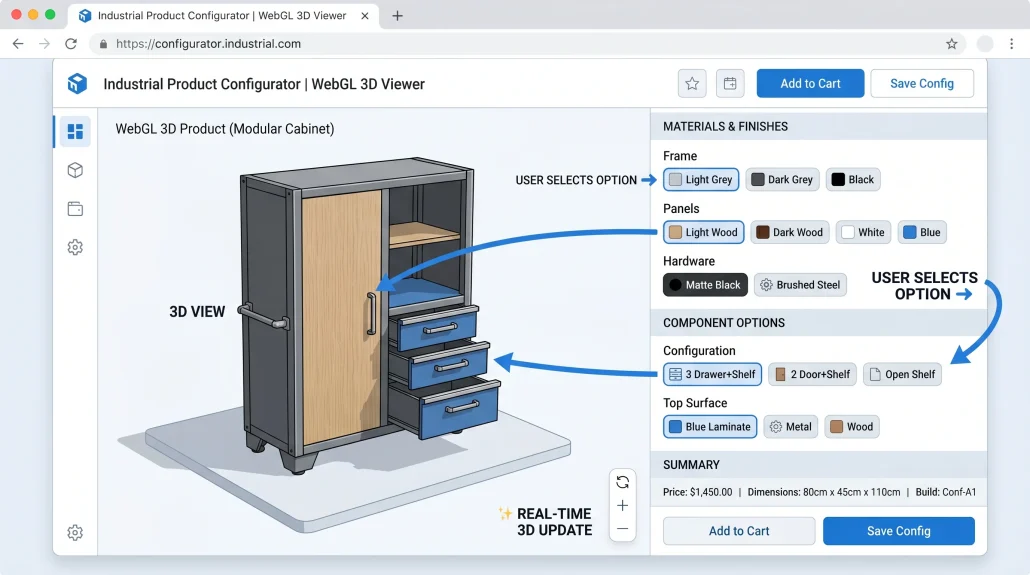Click the star favorite icon in app header
Image resolution: width=1030 pixels, height=575 pixels.
click(x=692, y=83)
